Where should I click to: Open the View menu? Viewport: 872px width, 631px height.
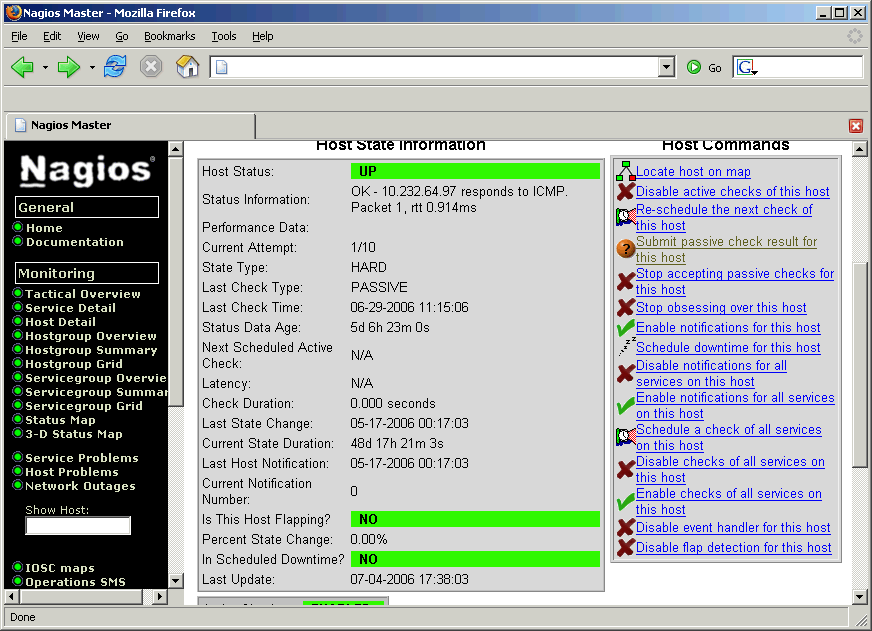pyautogui.click(x=88, y=36)
